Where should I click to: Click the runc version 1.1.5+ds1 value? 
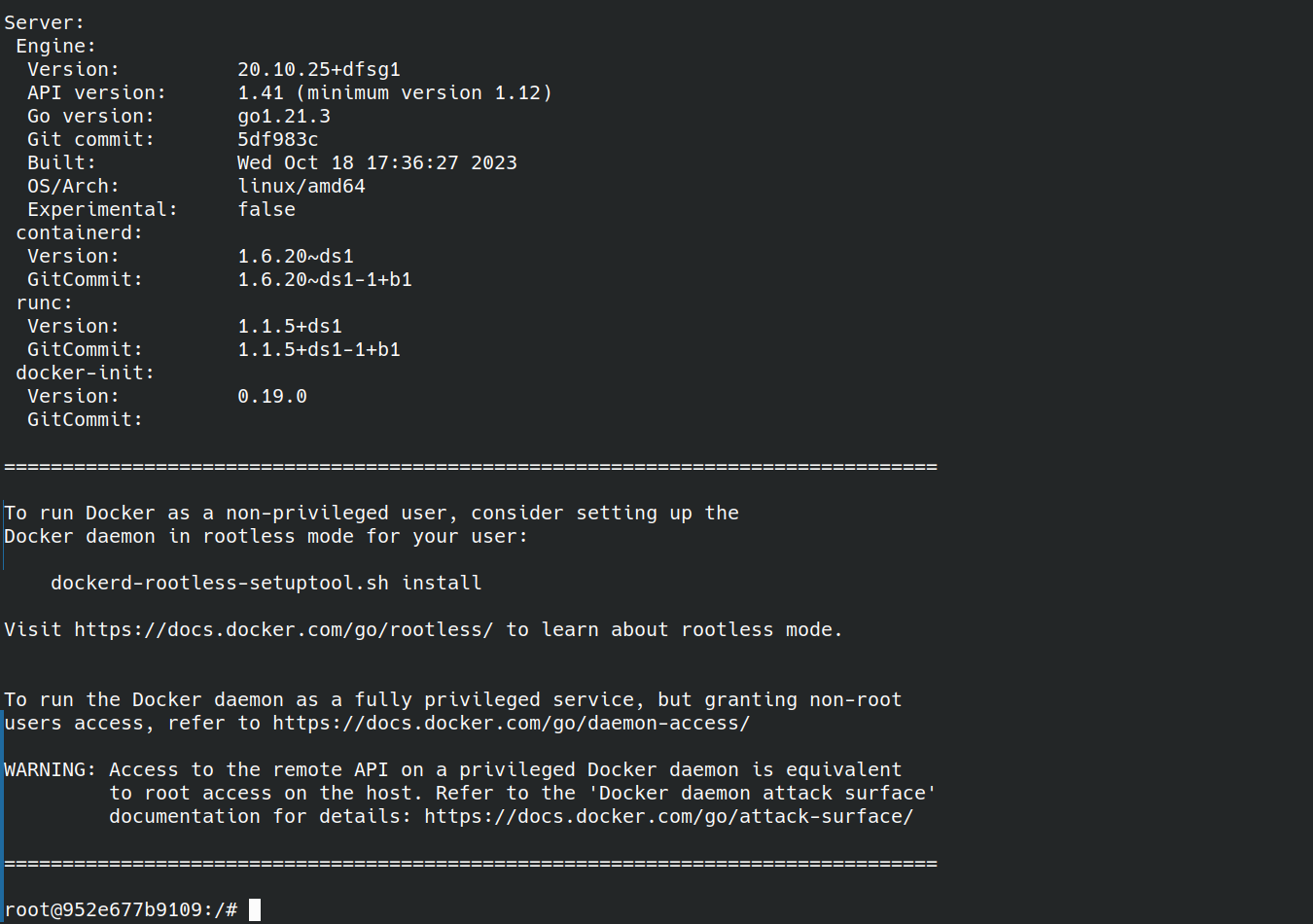290,326
